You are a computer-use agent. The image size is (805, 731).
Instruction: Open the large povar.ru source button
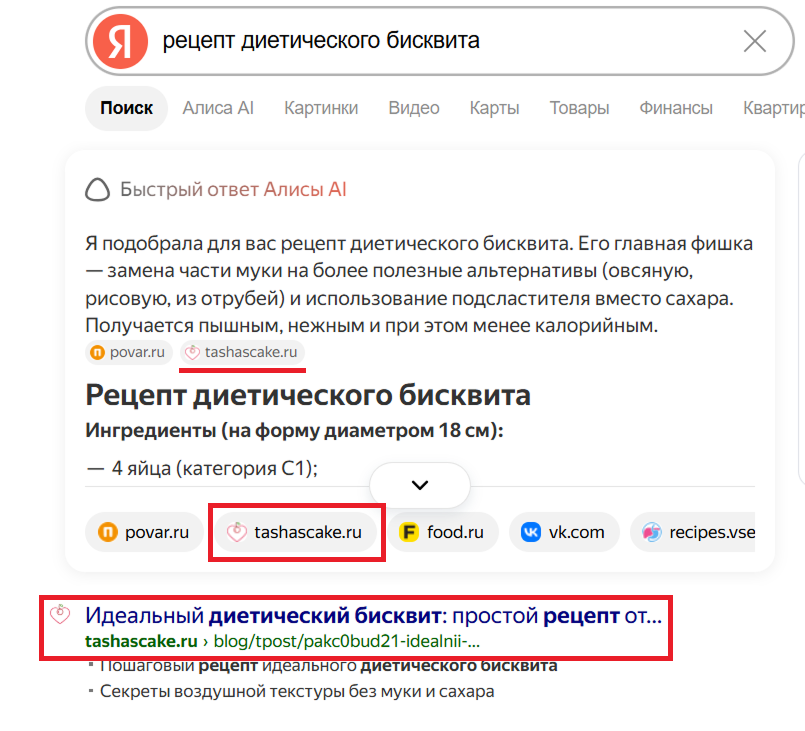144,532
